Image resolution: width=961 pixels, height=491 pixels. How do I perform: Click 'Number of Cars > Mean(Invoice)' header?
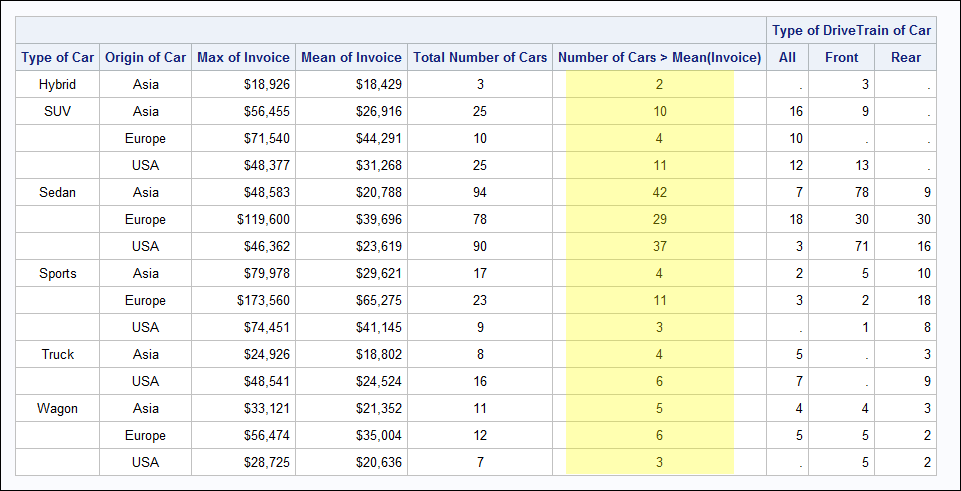[659, 57]
